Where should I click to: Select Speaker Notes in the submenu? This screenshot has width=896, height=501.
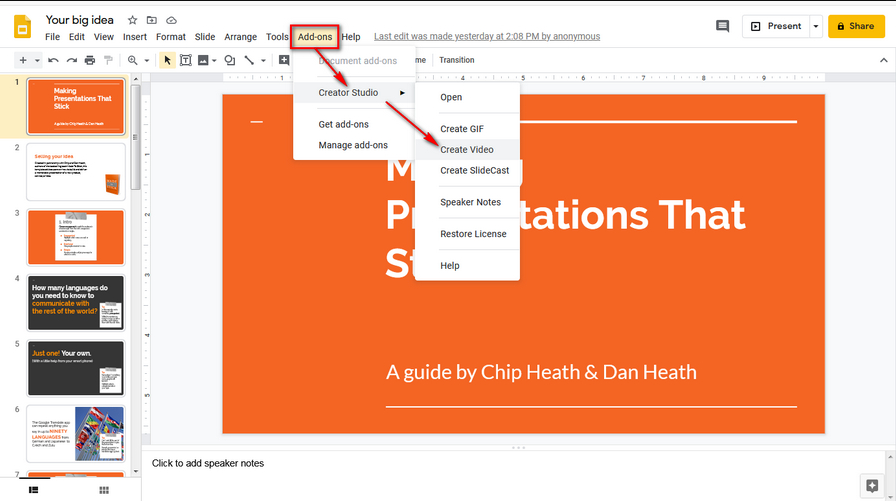click(x=467, y=202)
